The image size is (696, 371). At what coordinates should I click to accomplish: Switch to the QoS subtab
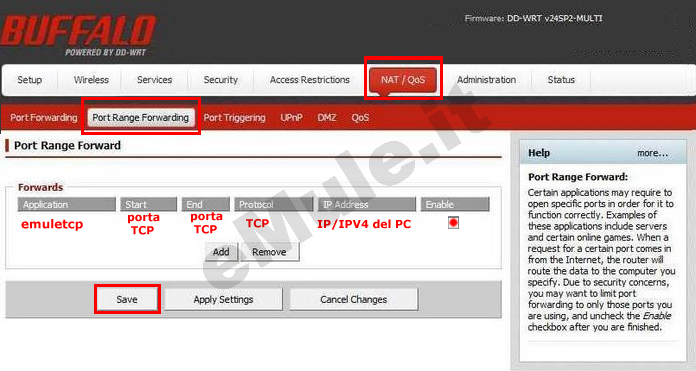click(360, 118)
